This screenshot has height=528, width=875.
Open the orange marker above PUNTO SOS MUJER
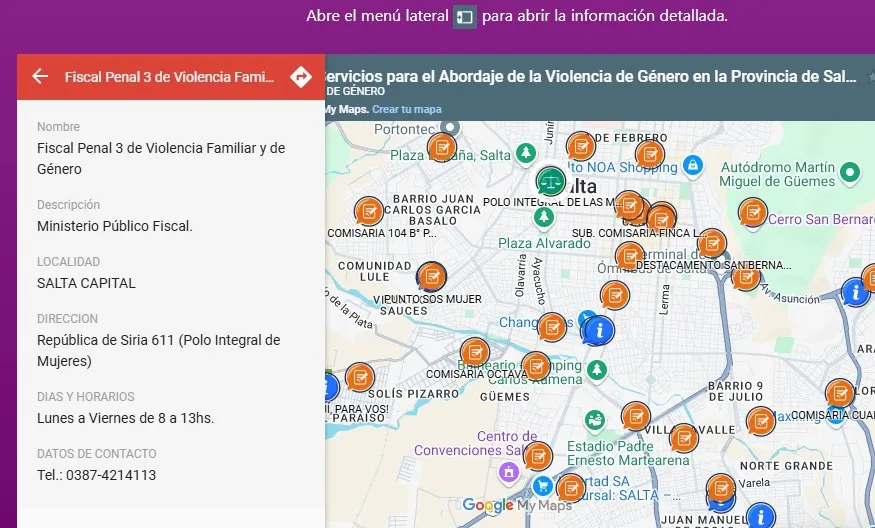point(431,276)
